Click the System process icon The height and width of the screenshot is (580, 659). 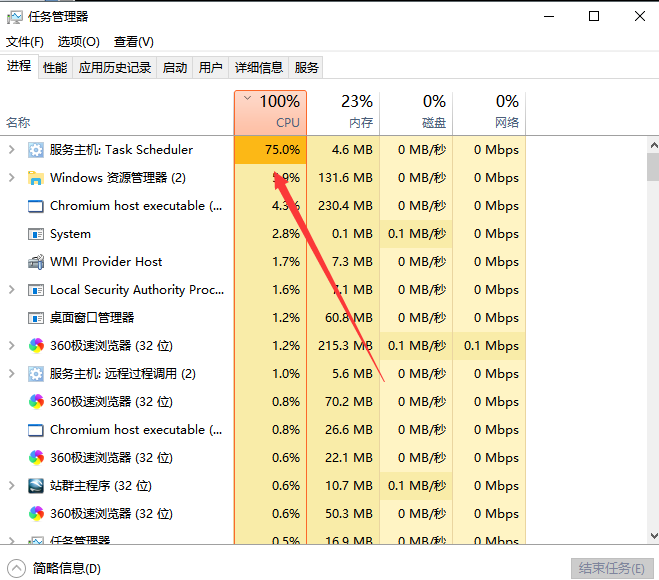tap(36, 234)
